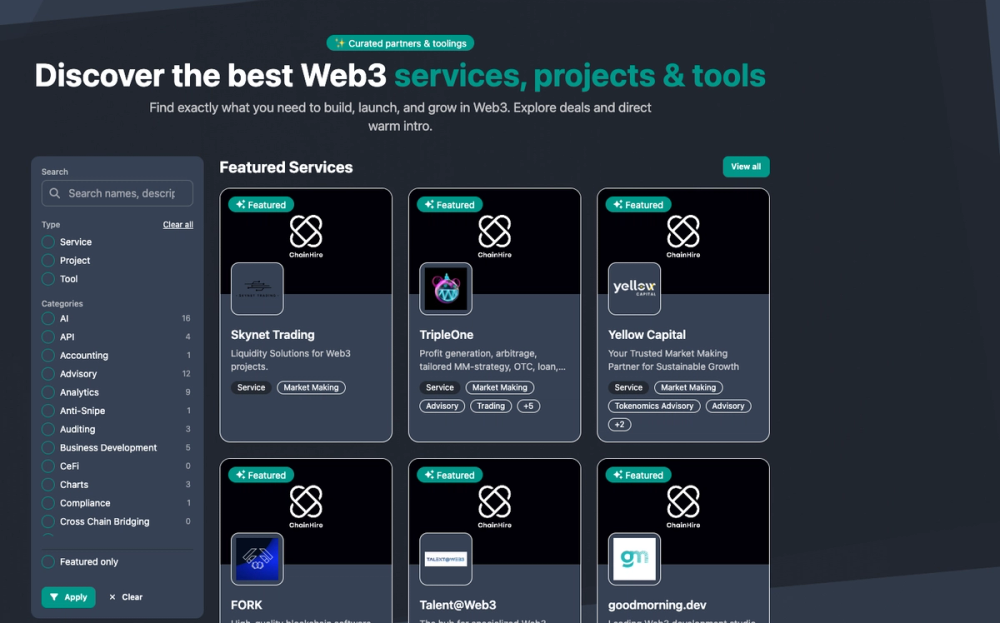Check the API category filter
The height and width of the screenshot is (623, 1000).
point(48,337)
